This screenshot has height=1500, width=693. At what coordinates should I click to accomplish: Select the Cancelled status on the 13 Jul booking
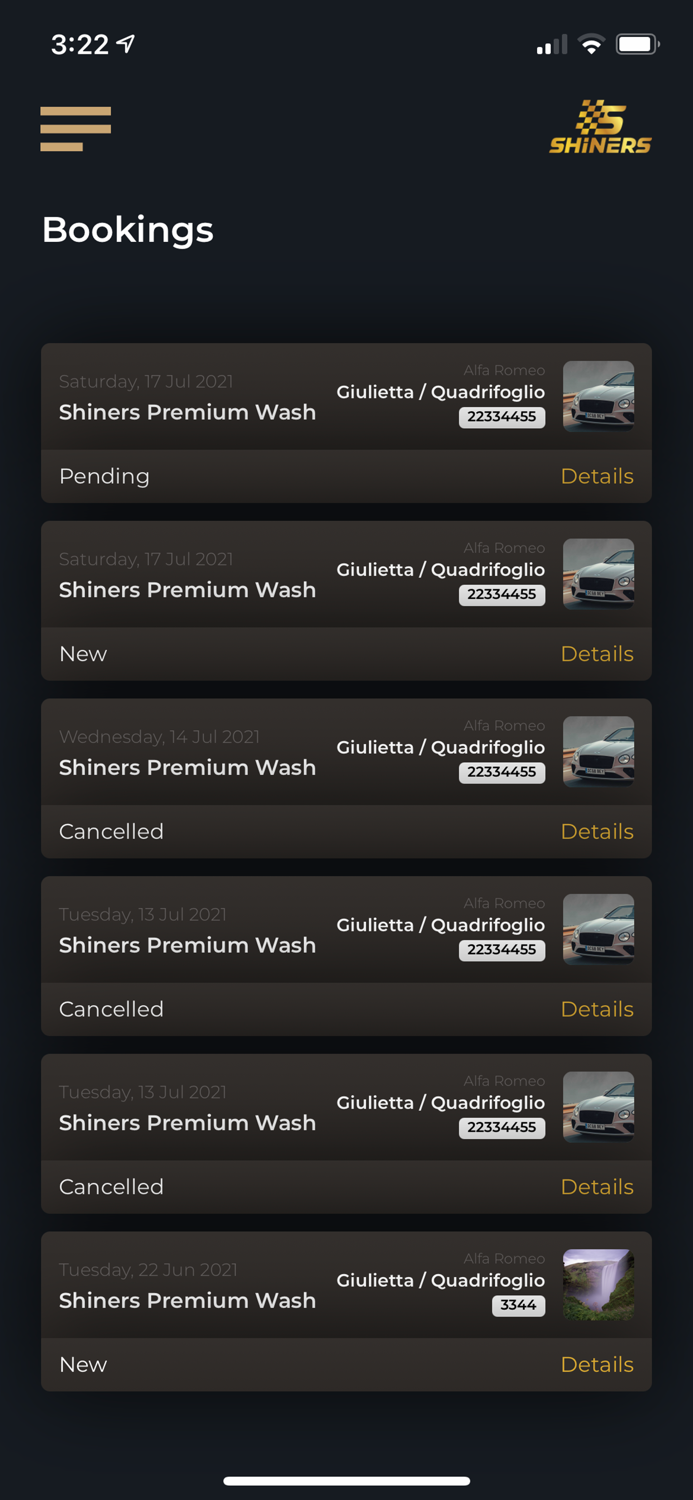pos(111,1009)
